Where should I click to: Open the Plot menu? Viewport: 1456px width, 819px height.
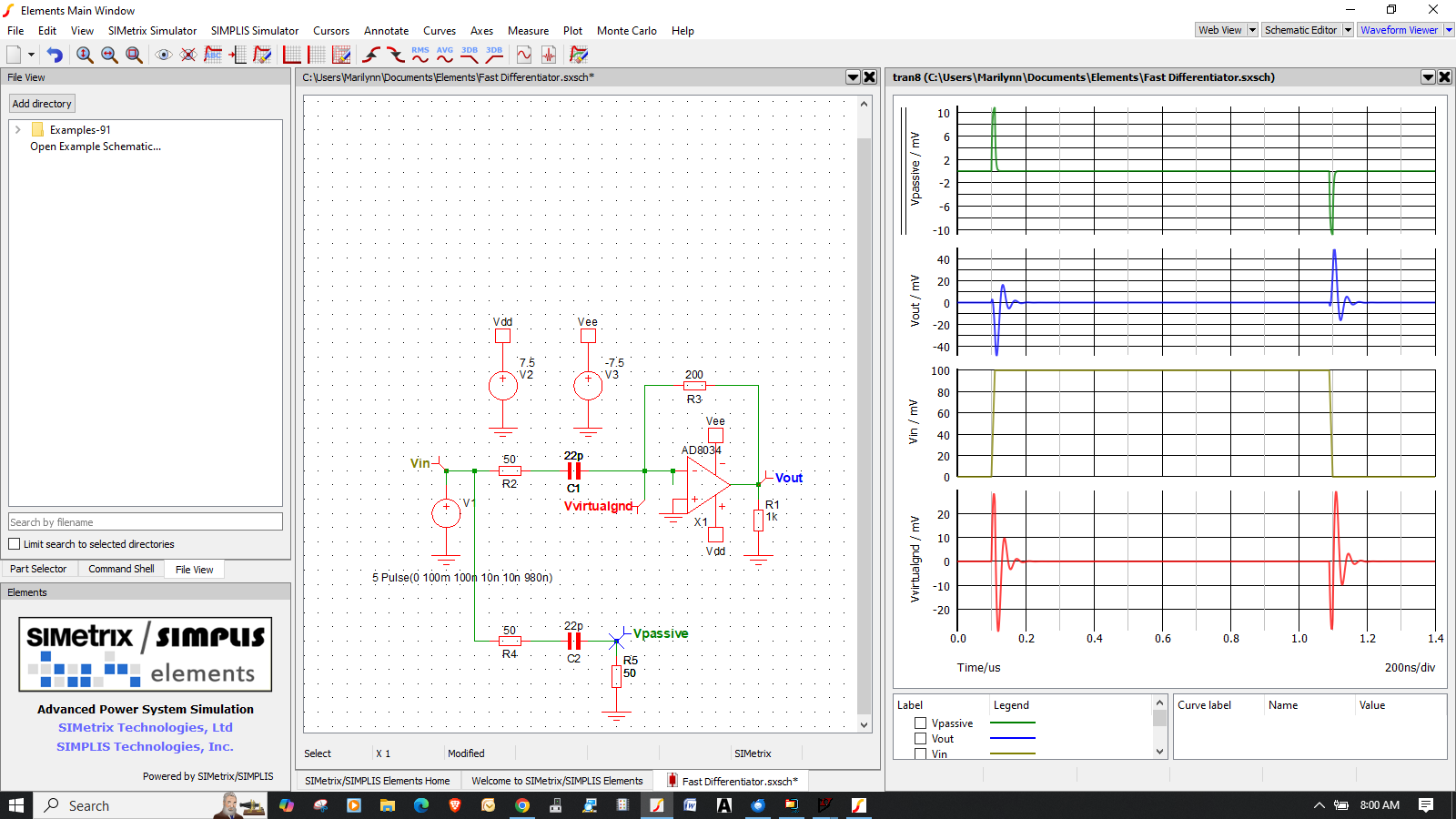(572, 31)
